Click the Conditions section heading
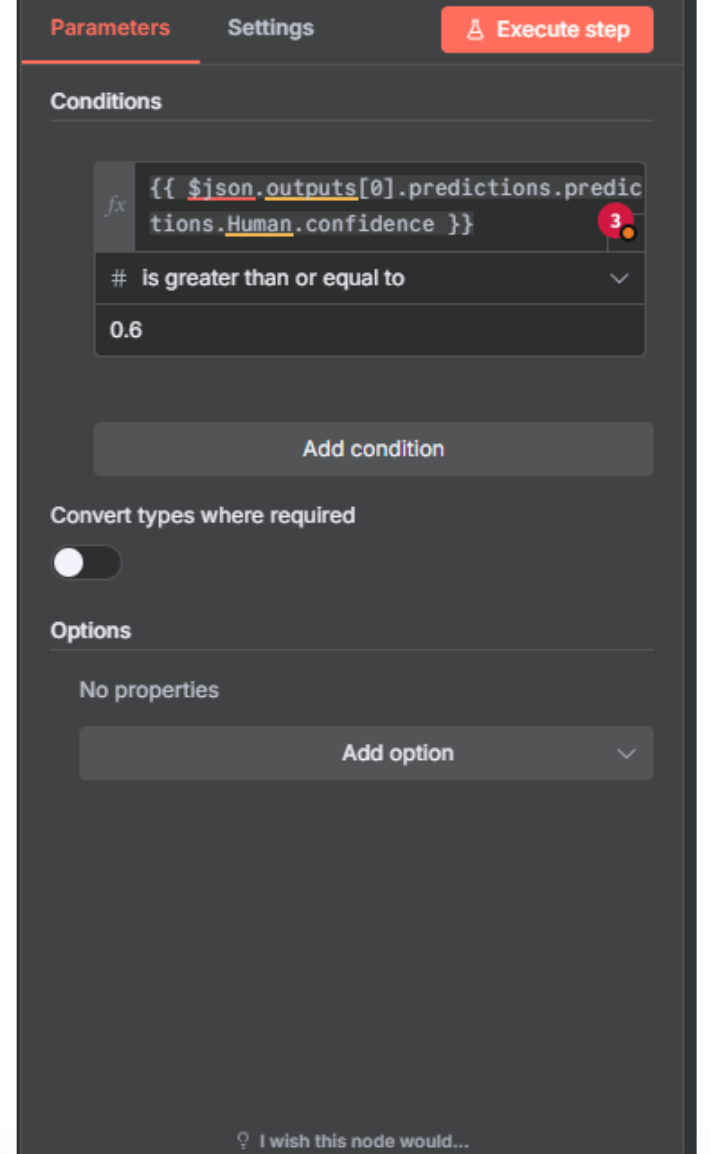This screenshot has width=710, height=1154. [x=106, y=101]
